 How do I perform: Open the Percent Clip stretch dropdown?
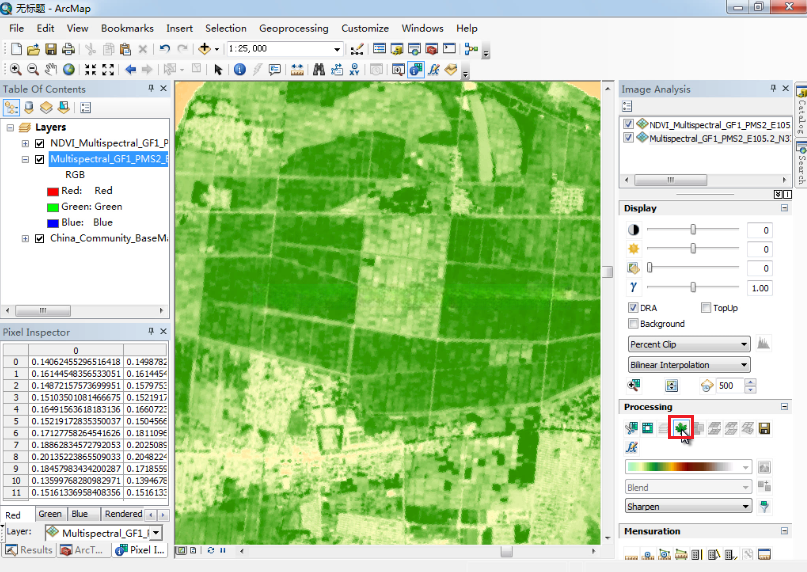(689, 344)
